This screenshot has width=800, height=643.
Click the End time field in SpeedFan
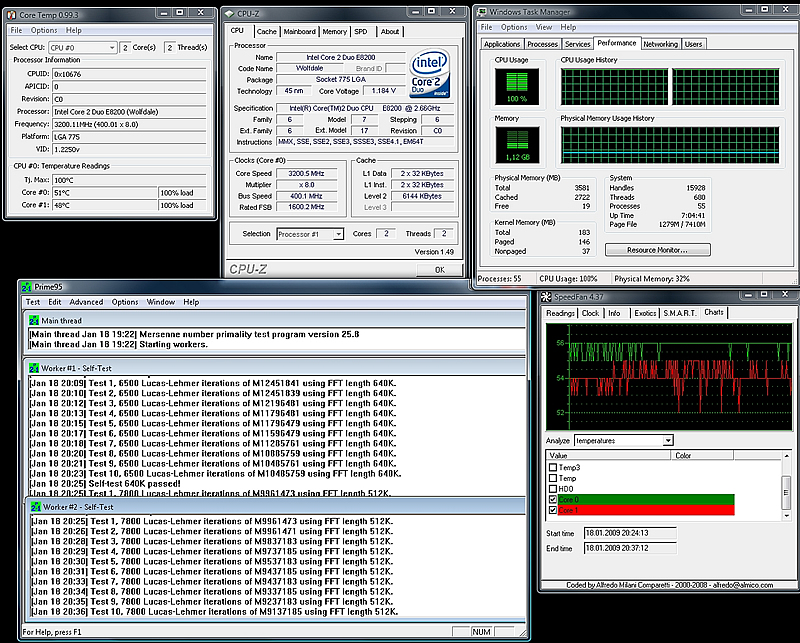(630, 549)
